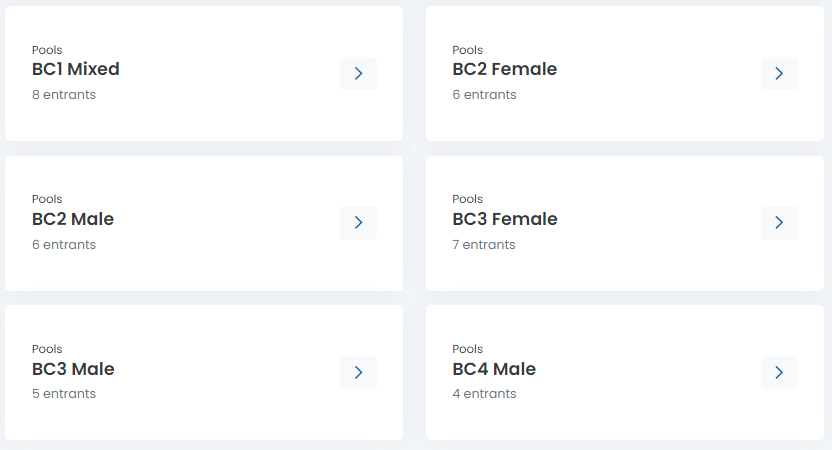Click the "6 entrants" text under BC2 Female
832x450 pixels.
484,95
